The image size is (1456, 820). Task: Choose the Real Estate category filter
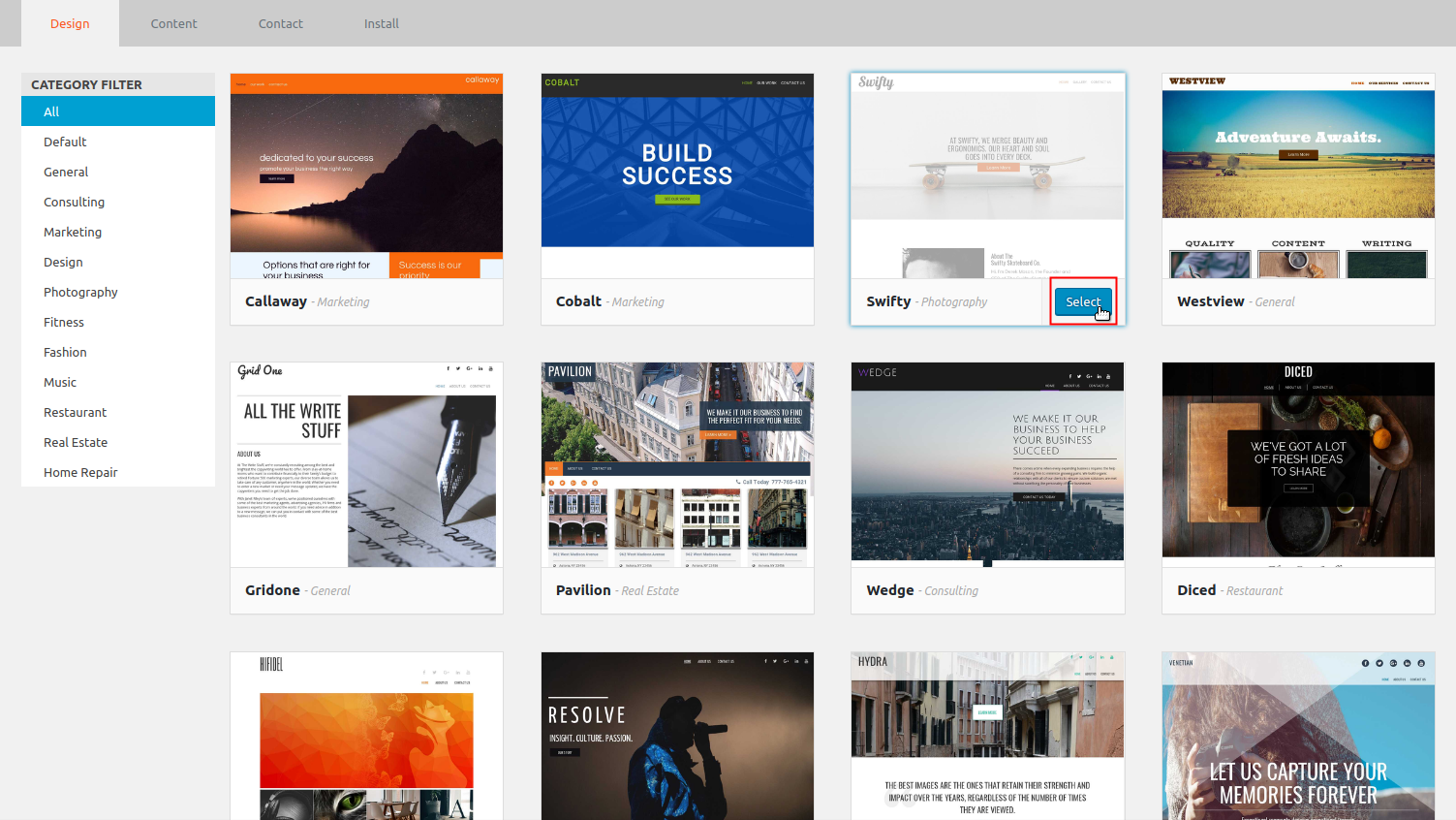click(x=76, y=442)
